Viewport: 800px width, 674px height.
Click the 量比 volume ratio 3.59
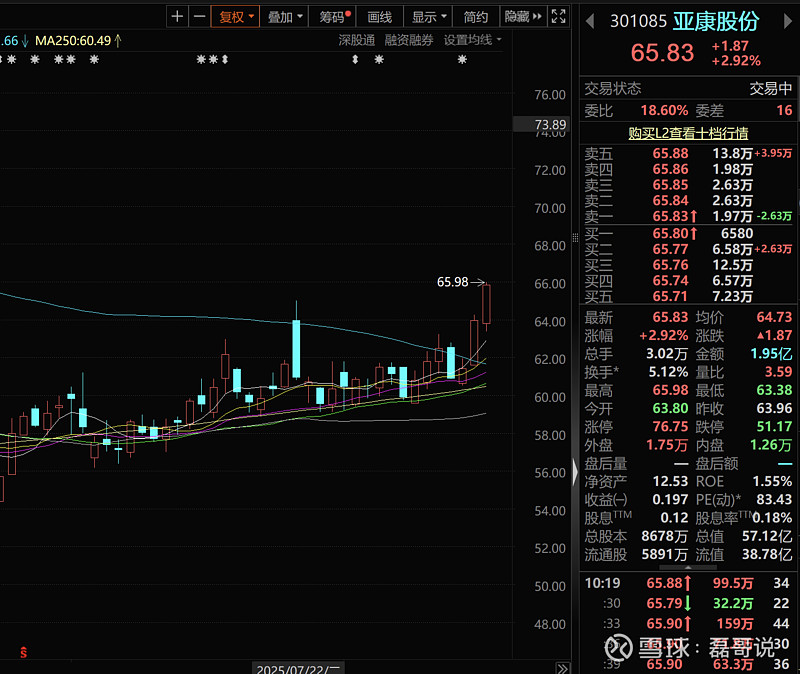pos(779,372)
